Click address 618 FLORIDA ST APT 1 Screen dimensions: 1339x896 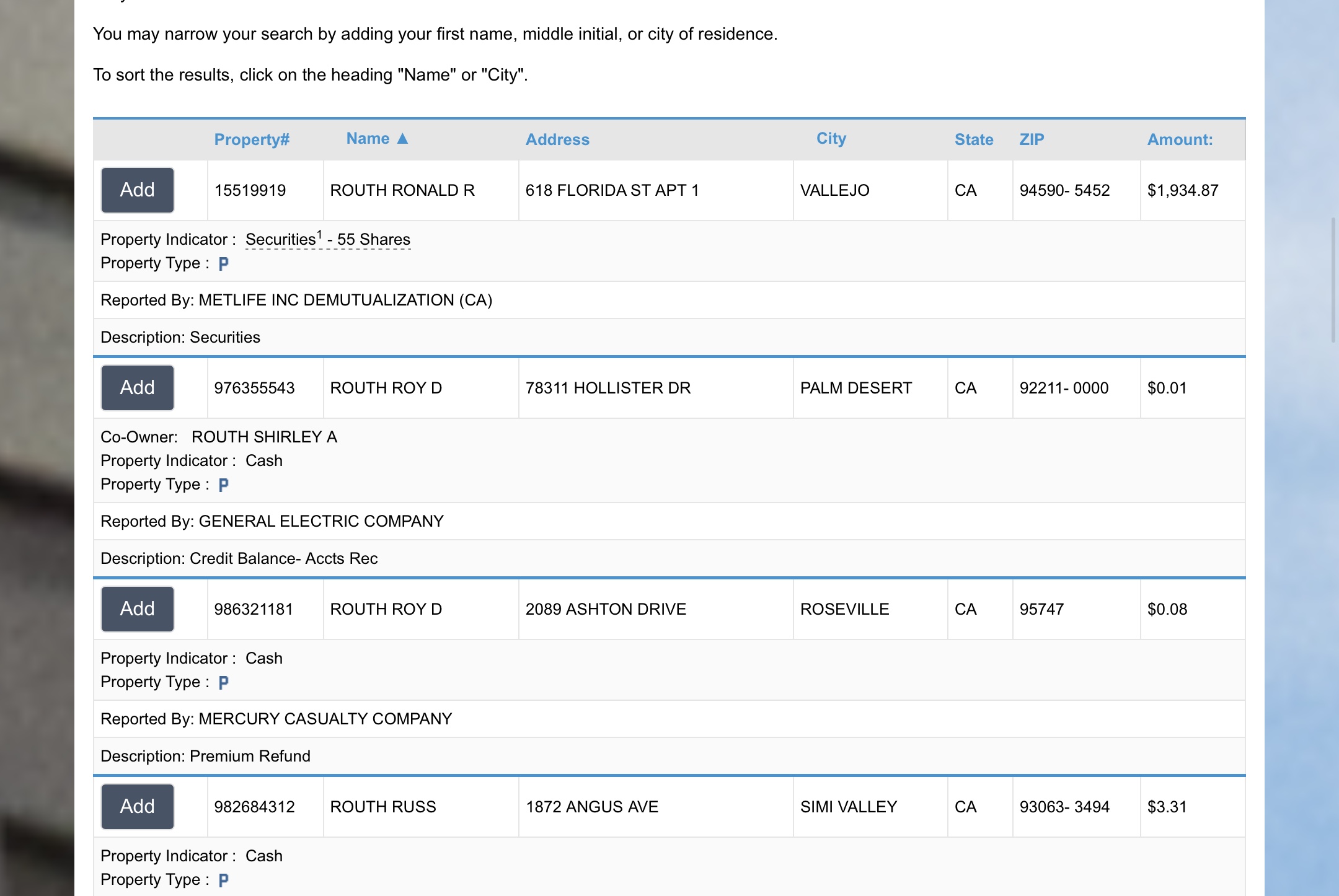[x=612, y=190]
